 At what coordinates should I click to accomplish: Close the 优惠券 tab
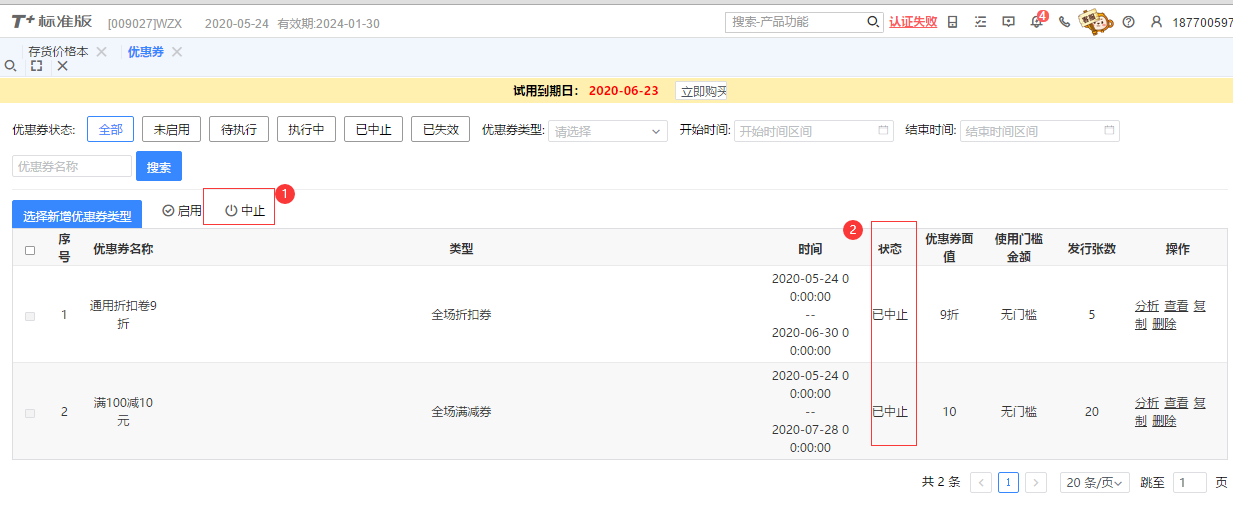point(177,51)
